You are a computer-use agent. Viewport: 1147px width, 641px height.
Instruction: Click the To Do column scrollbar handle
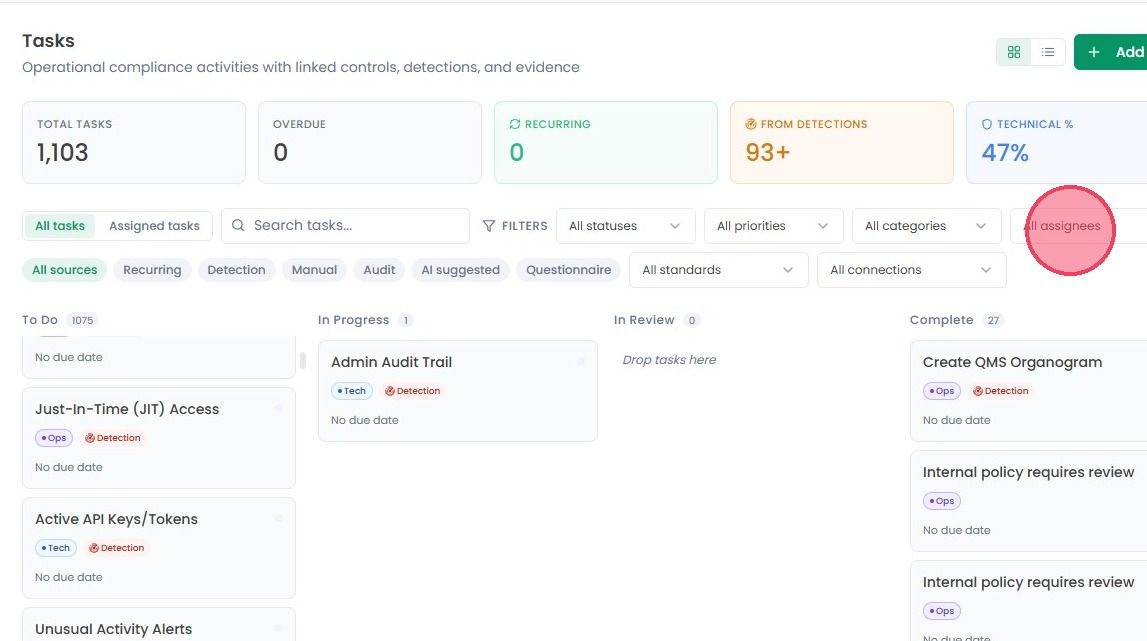[303, 360]
